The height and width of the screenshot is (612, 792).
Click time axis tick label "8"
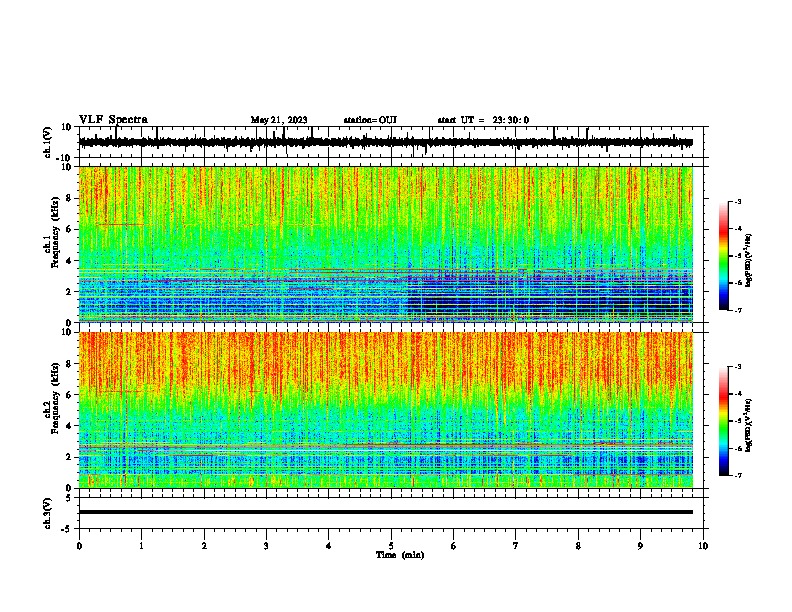[x=578, y=546]
